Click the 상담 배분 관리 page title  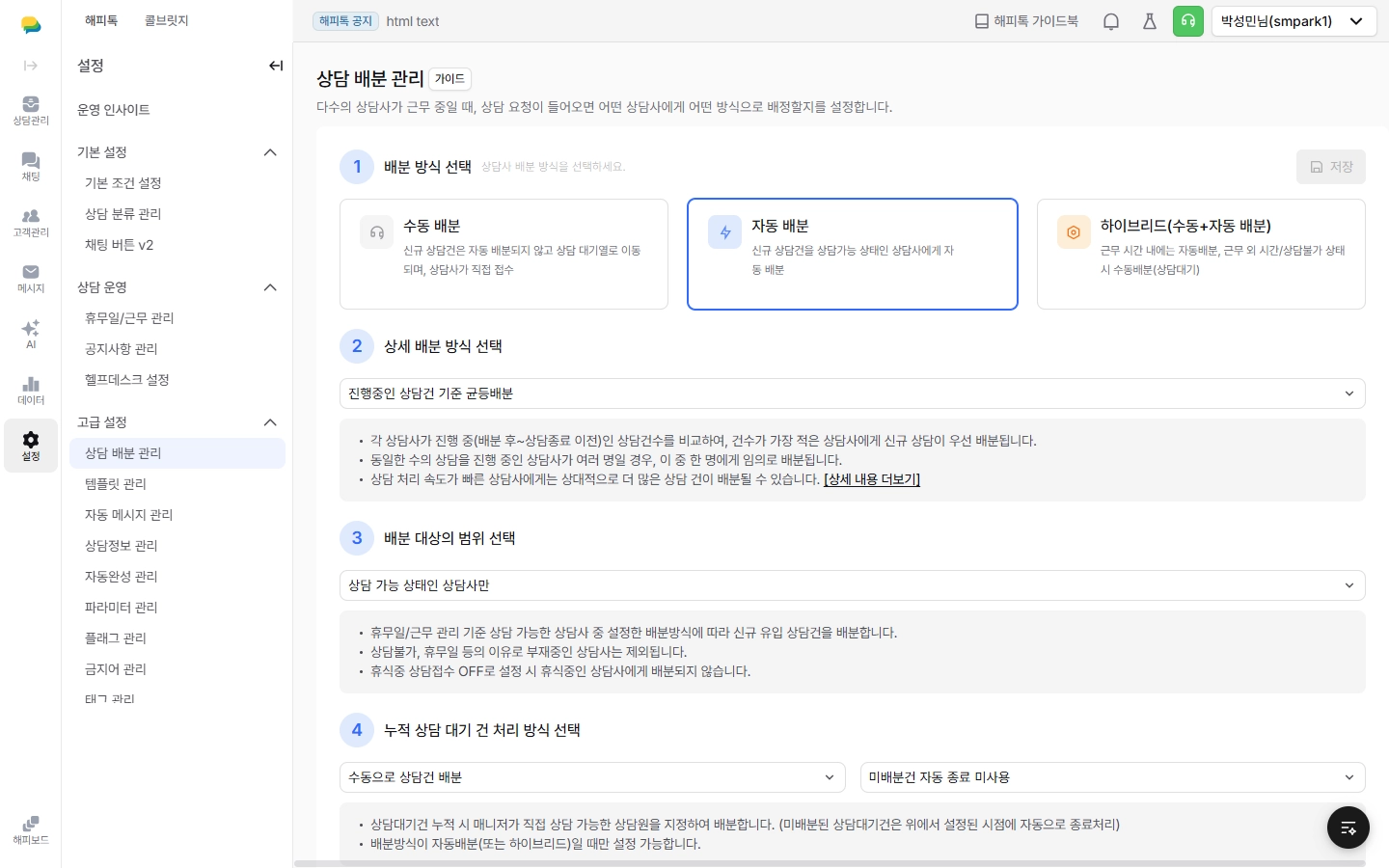tap(370, 79)
